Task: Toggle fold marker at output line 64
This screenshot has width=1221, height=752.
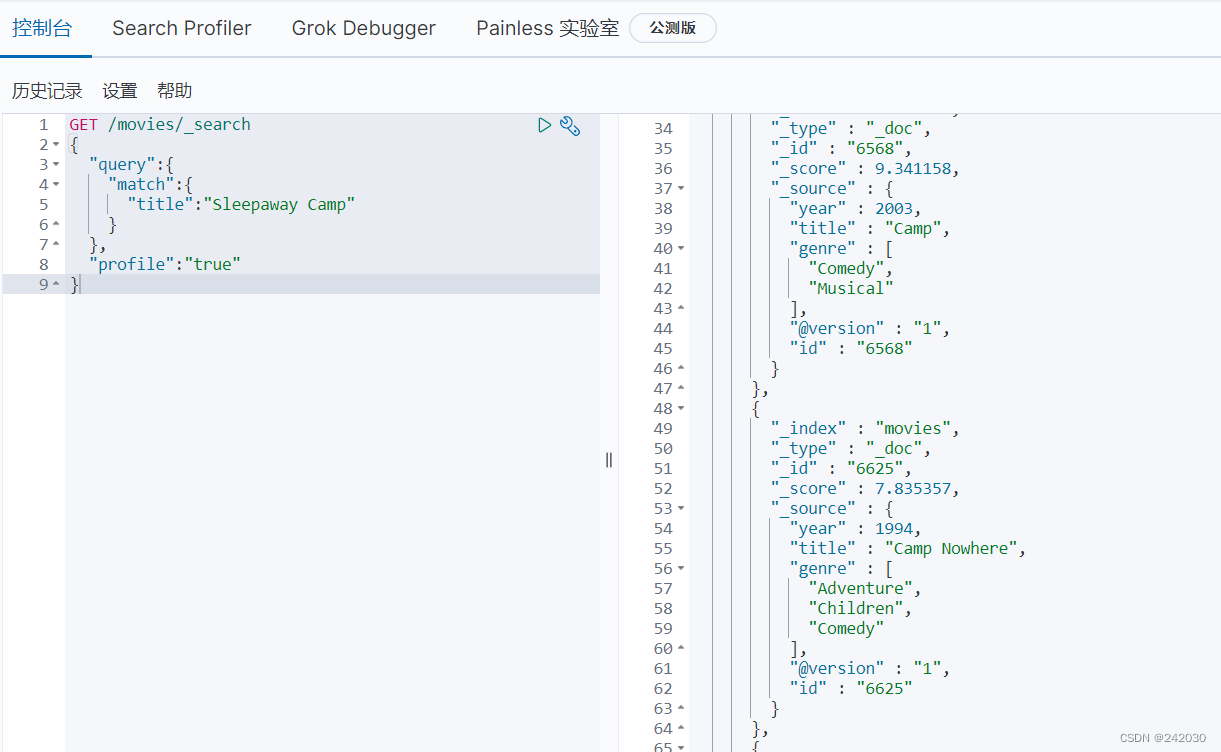Action: (x=681, y=729)
